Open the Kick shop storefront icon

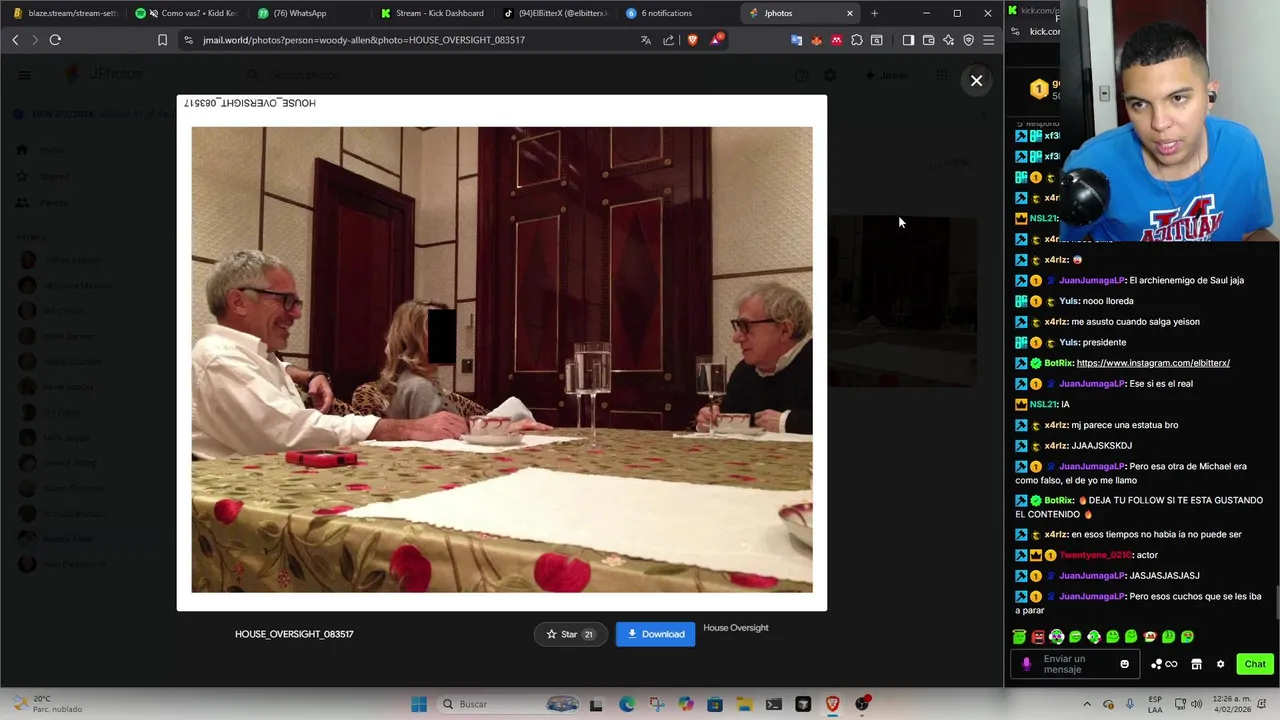[1196, 664]
